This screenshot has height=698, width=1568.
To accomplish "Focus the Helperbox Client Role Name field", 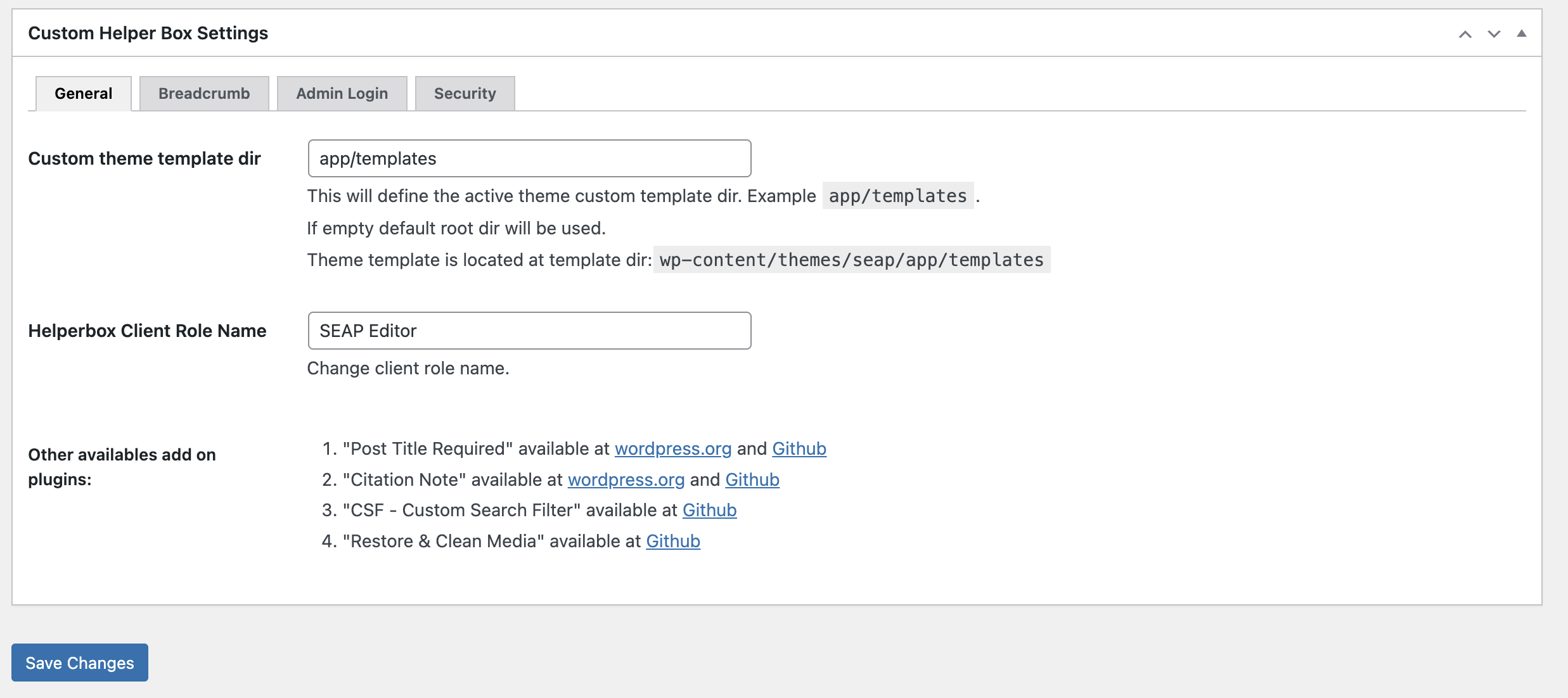I will 529,331.
